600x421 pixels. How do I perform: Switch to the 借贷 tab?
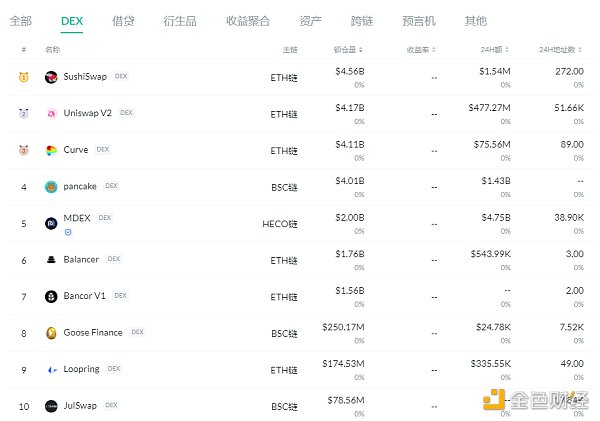point(123,20)
